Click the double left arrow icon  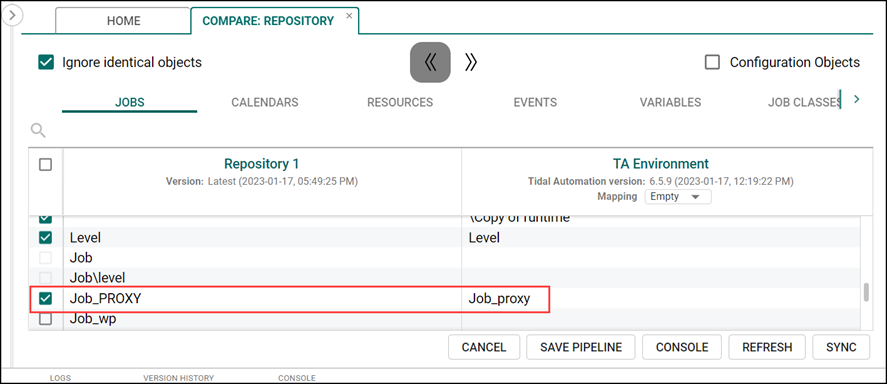point(430,62)
